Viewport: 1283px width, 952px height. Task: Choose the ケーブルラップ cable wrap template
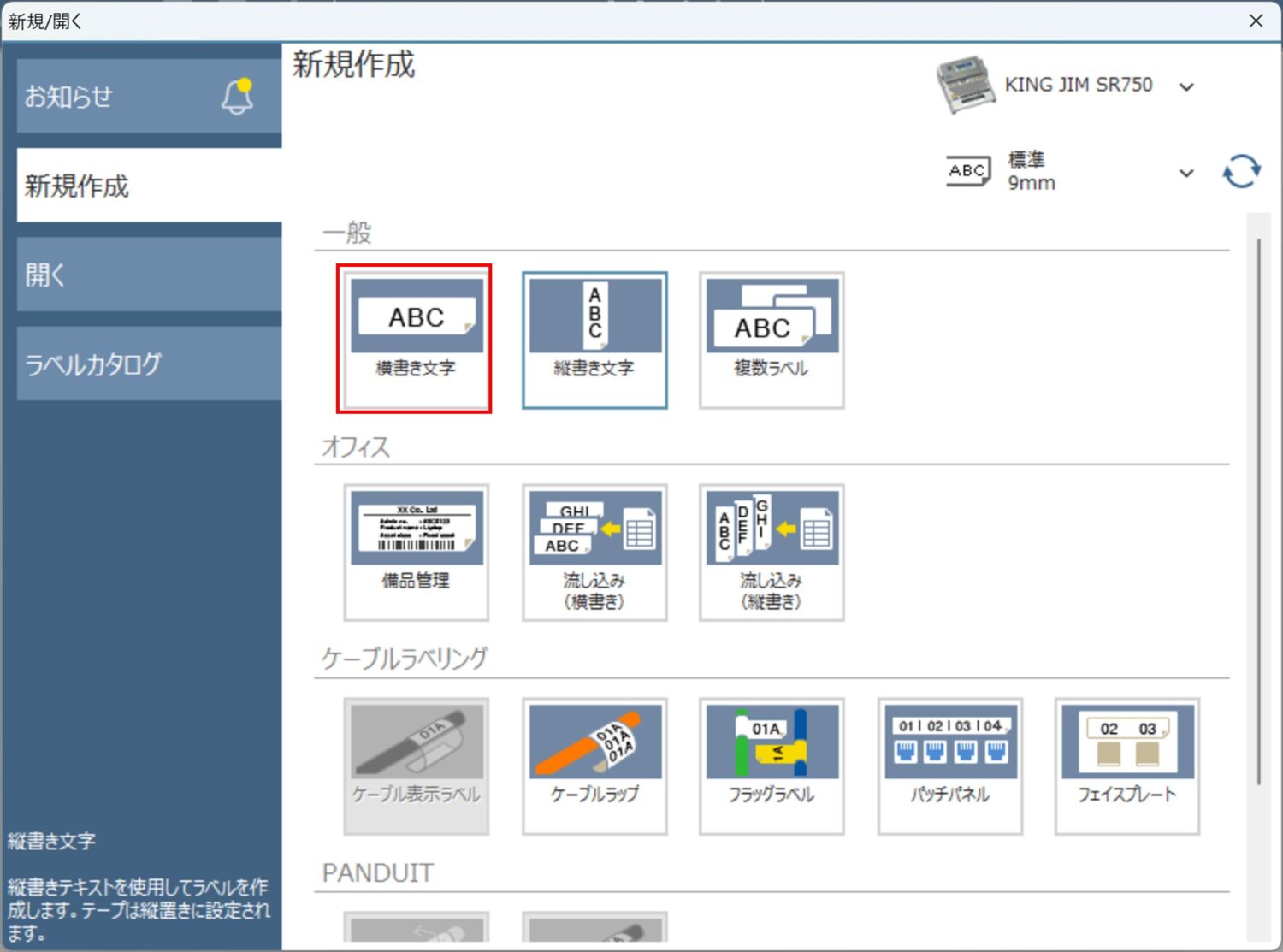click(594, 766)
